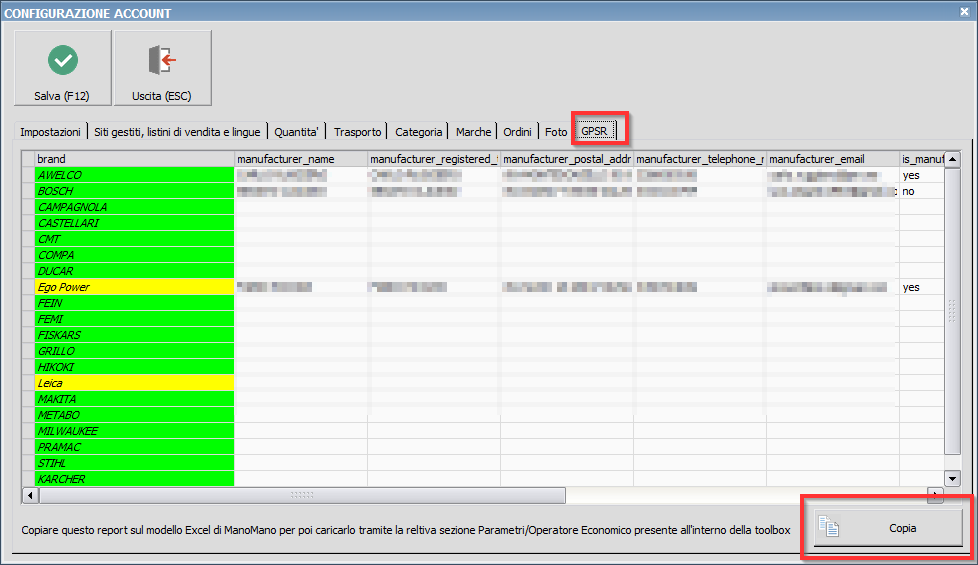Switch to Siti gestiti, listini di vendita e lingue tab
978x565 pixels.
tap(177, 132)
